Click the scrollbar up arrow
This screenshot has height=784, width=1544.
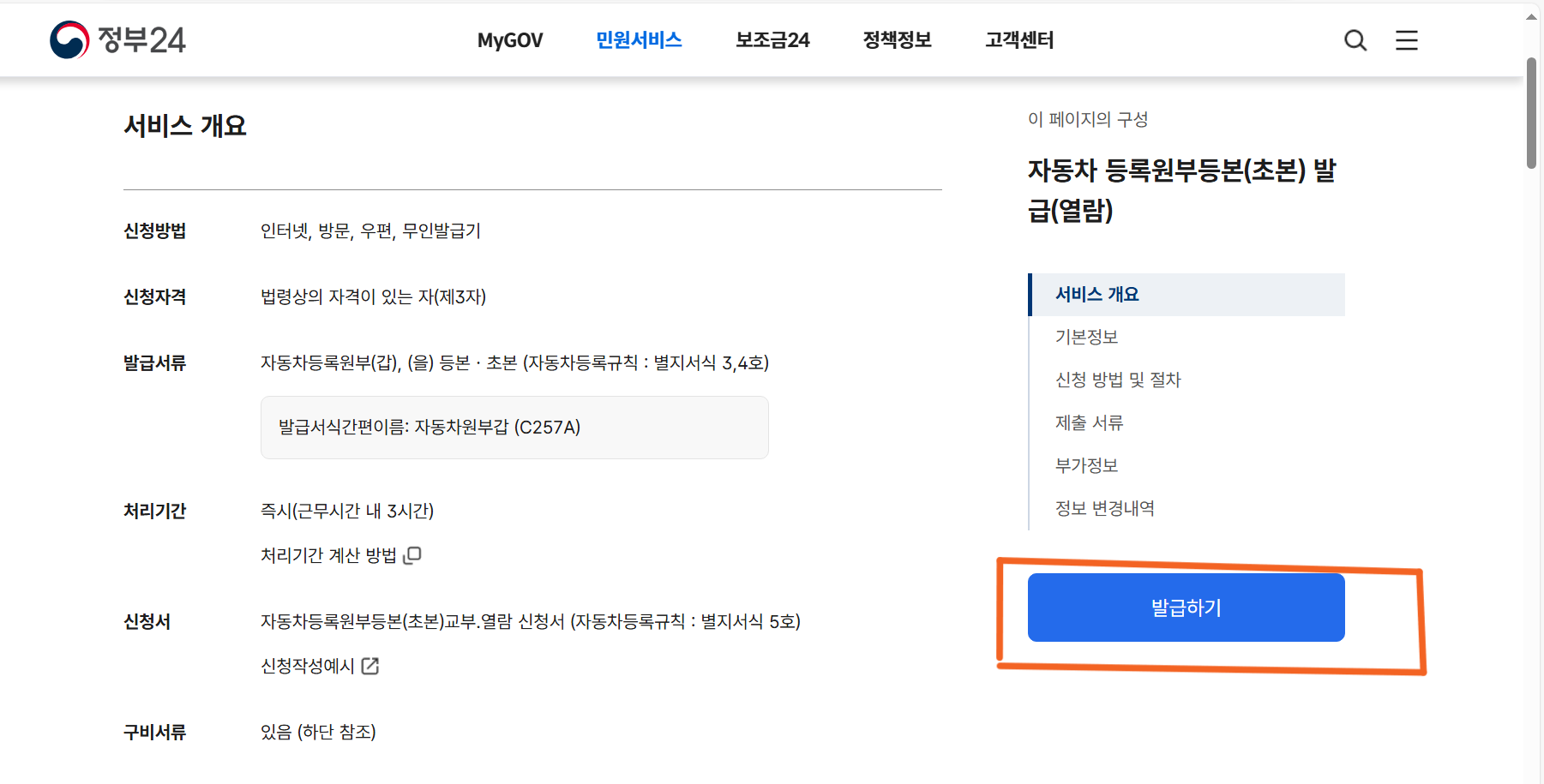[1531, 17]
